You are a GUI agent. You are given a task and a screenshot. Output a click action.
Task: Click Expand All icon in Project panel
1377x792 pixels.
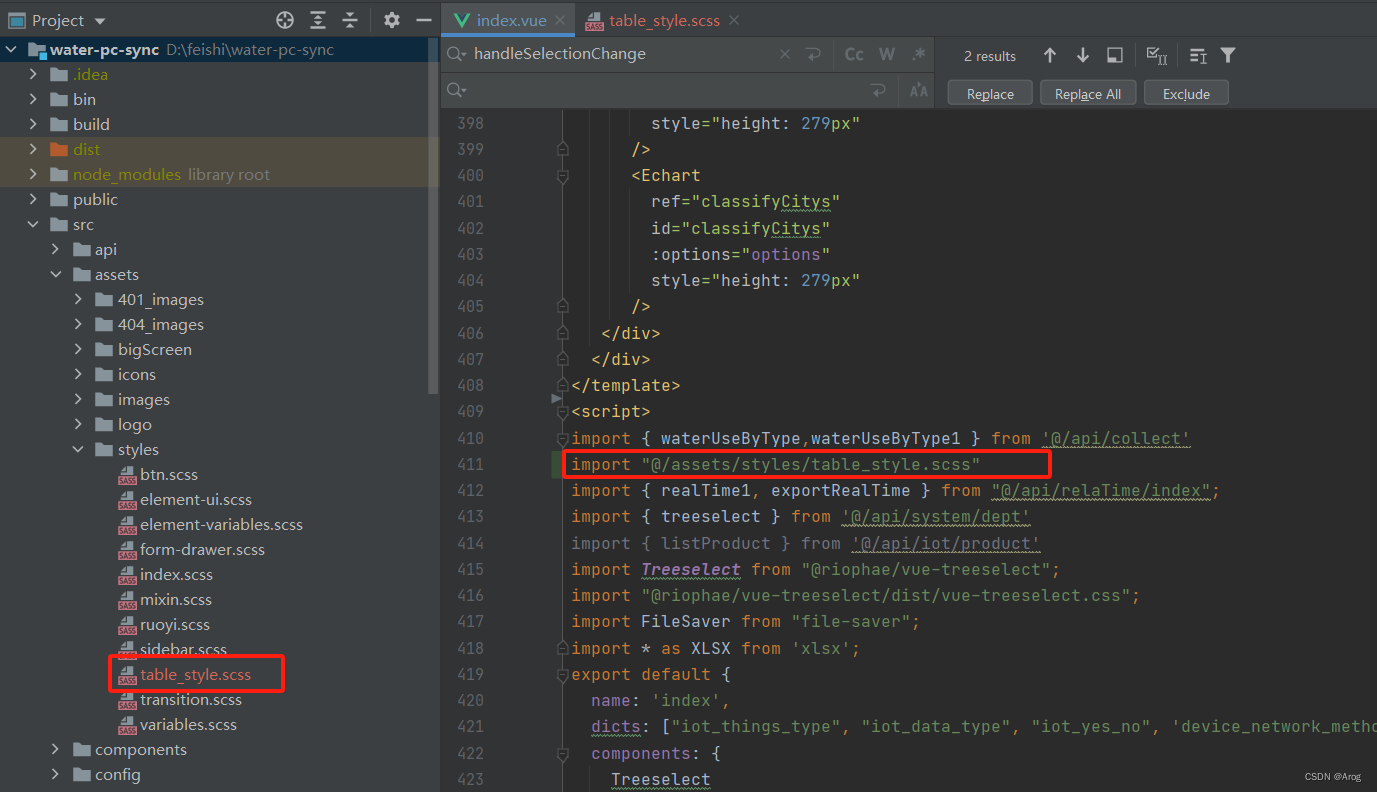(318, 20)
